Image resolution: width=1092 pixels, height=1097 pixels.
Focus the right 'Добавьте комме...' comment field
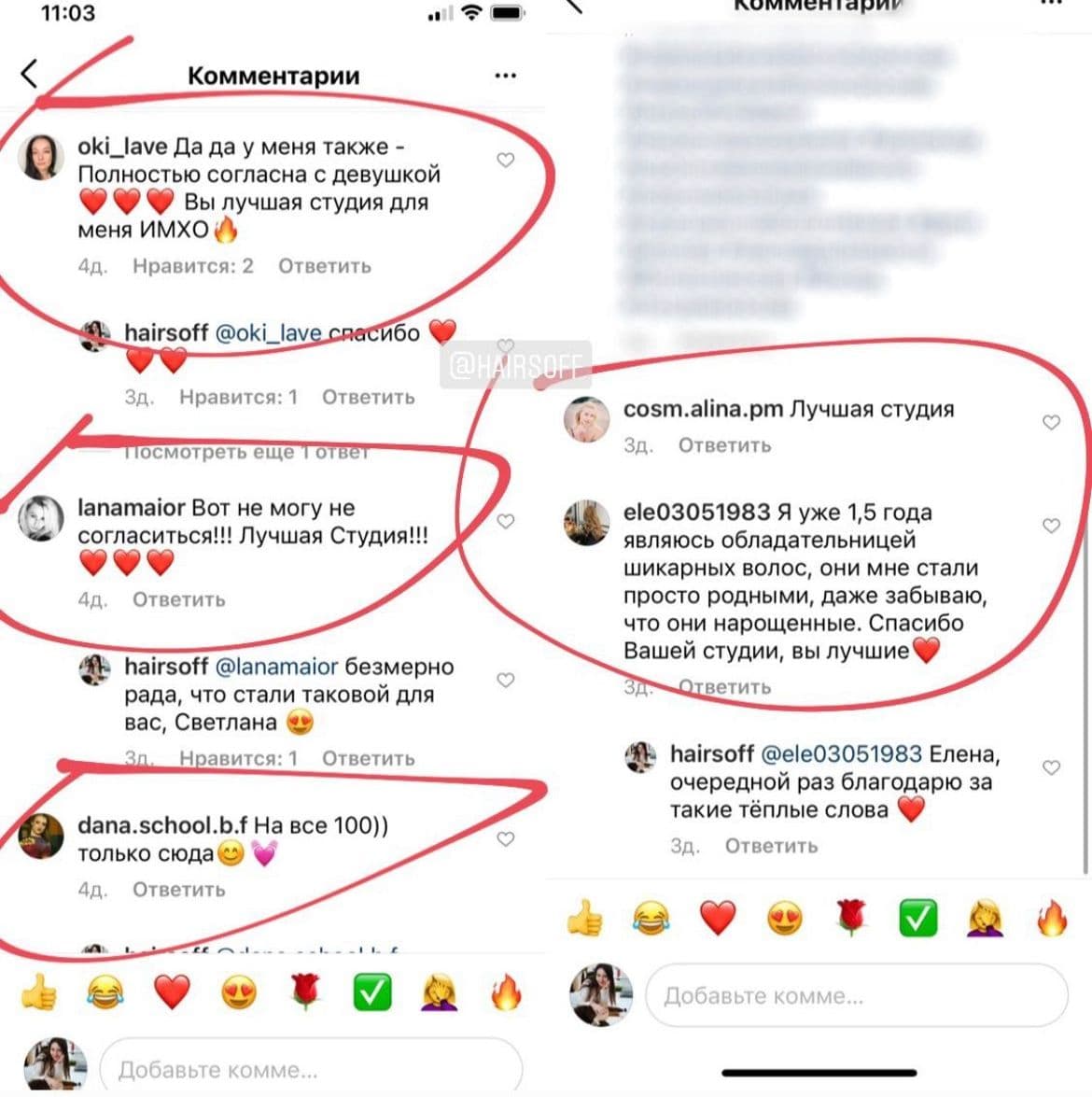click(856, 995)
